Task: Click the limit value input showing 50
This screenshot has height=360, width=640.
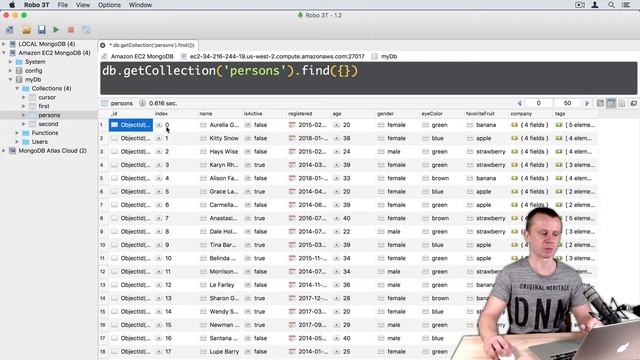Action: pyautogui.click(x=567, y=103)
